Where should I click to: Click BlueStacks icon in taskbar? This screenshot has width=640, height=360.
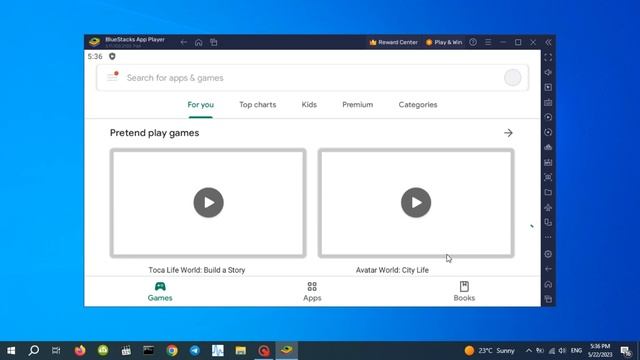click(x=287, y=351)
